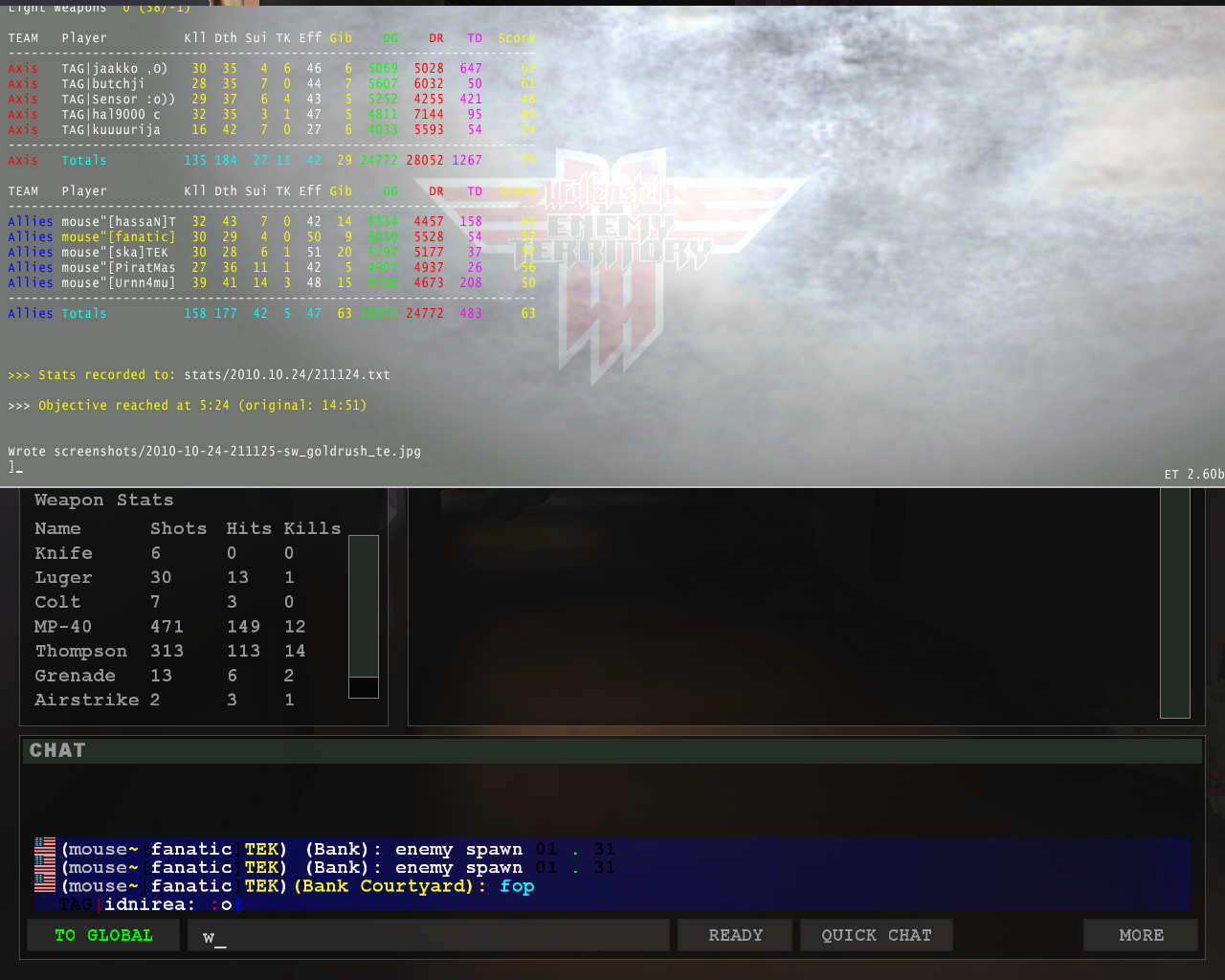Click the CHAT panel header
The height and width of the screenshot is (980, 1225).
(612, 751)
